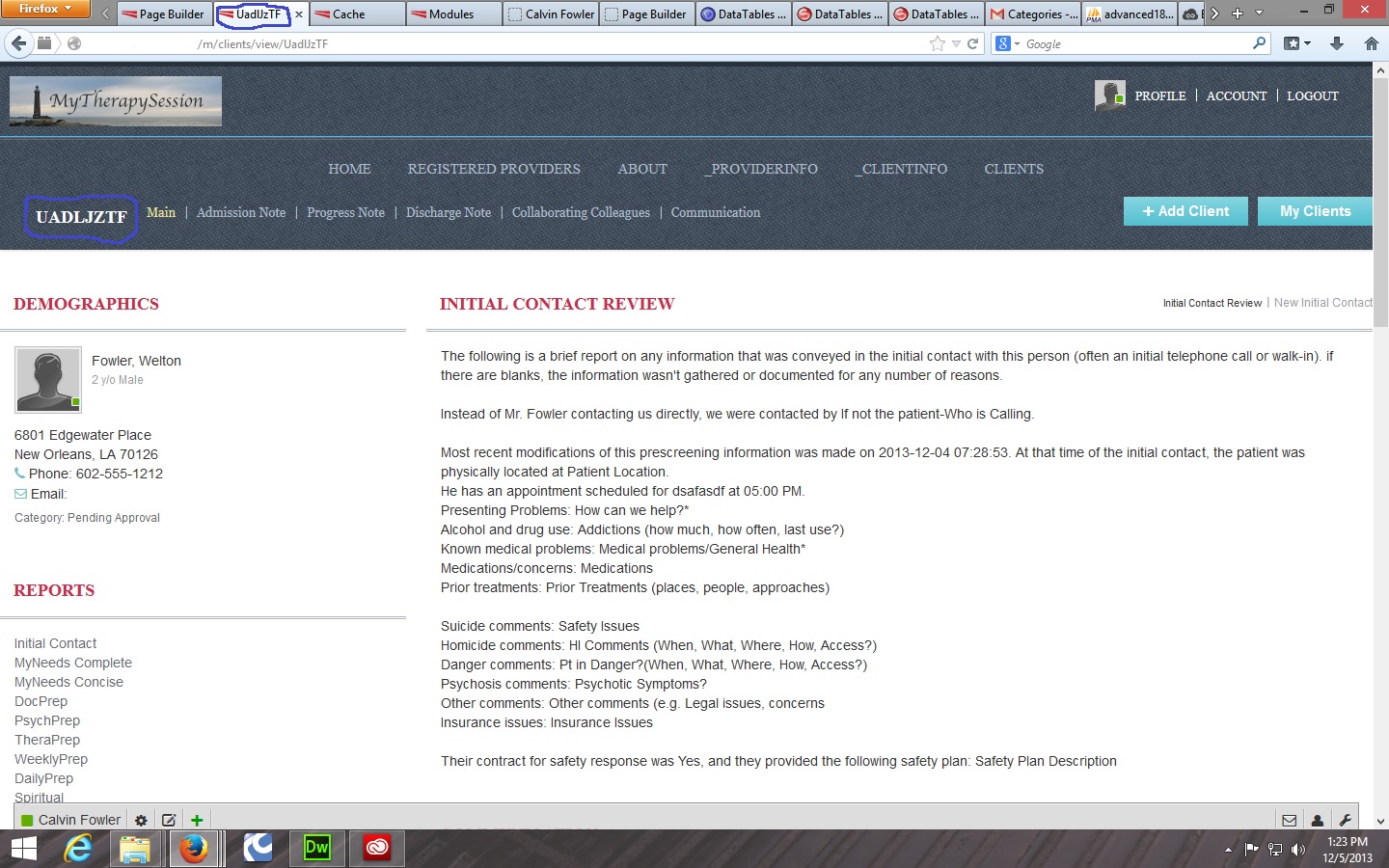
Task: Click the browser home icon
Action: coord(1371,43)
